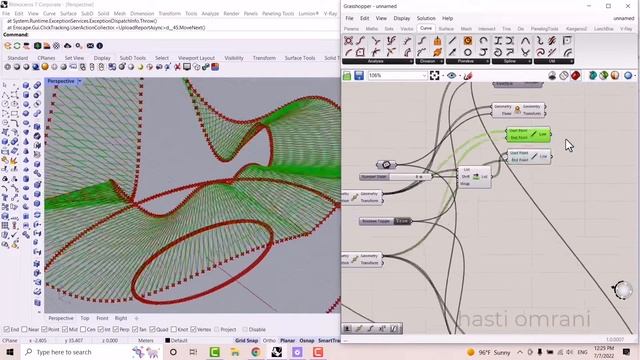Switch to the Top viewport tab

84,318
